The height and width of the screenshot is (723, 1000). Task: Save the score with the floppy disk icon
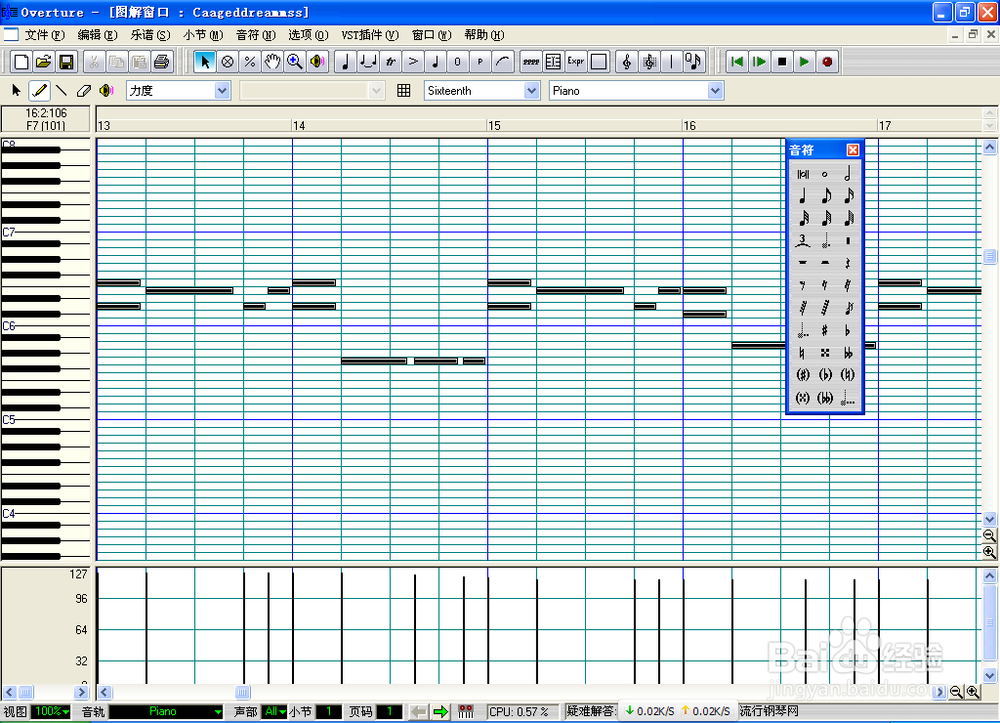(x=66, y=62)
